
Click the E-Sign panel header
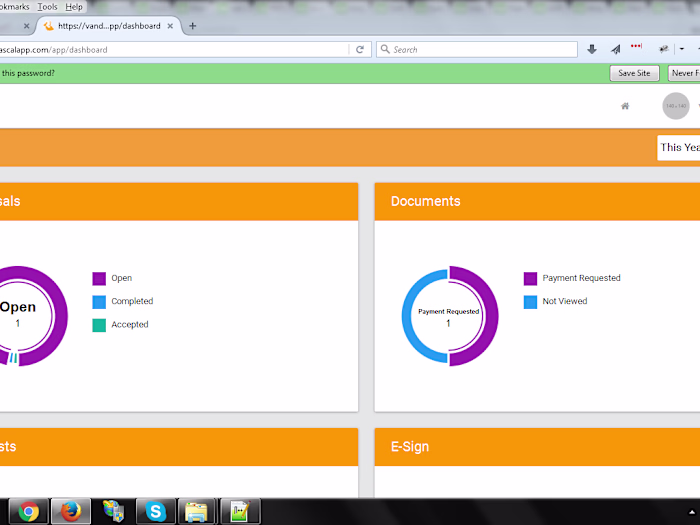(x=537, y=447)
